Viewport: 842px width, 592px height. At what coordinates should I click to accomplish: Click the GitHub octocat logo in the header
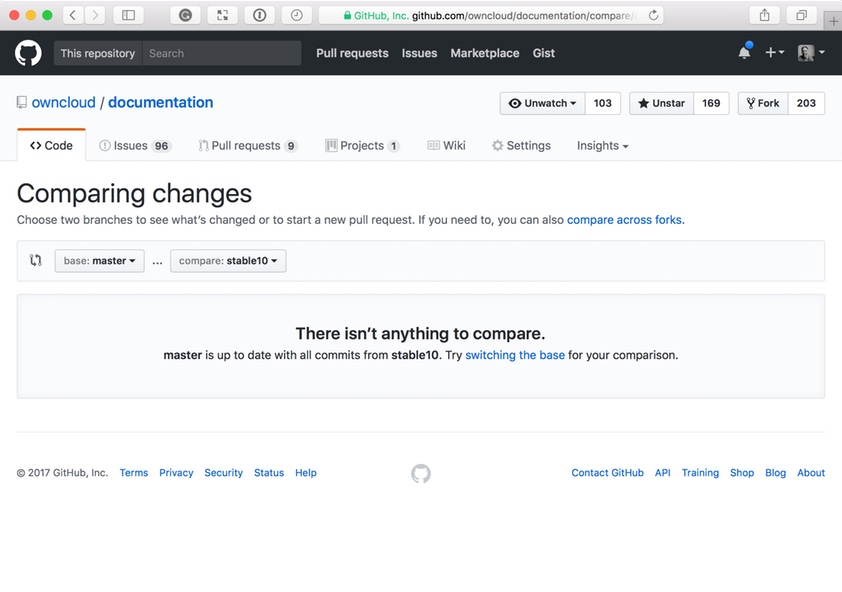coord(27,52)
